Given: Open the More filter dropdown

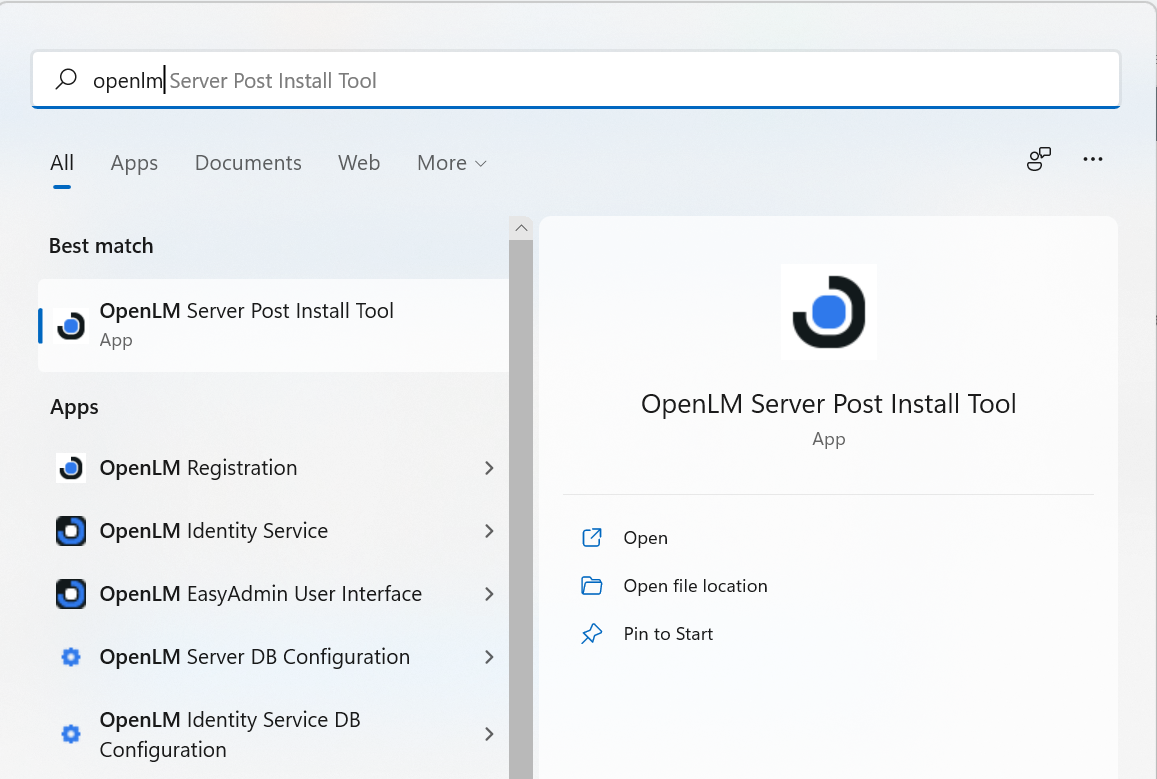Looking at the screenshot, I should 451,163.
